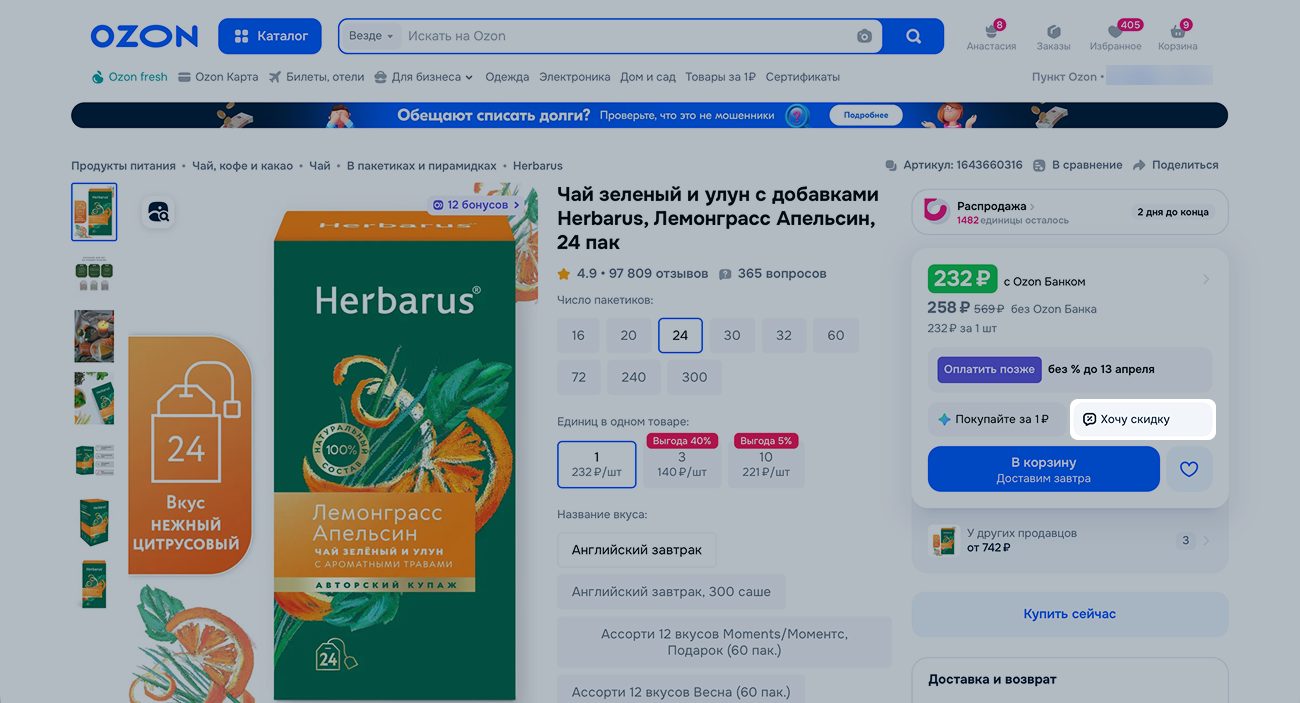Screen dimensions: 1300x703
Task: Add to cart with В корзину button
Action: 1043,469
